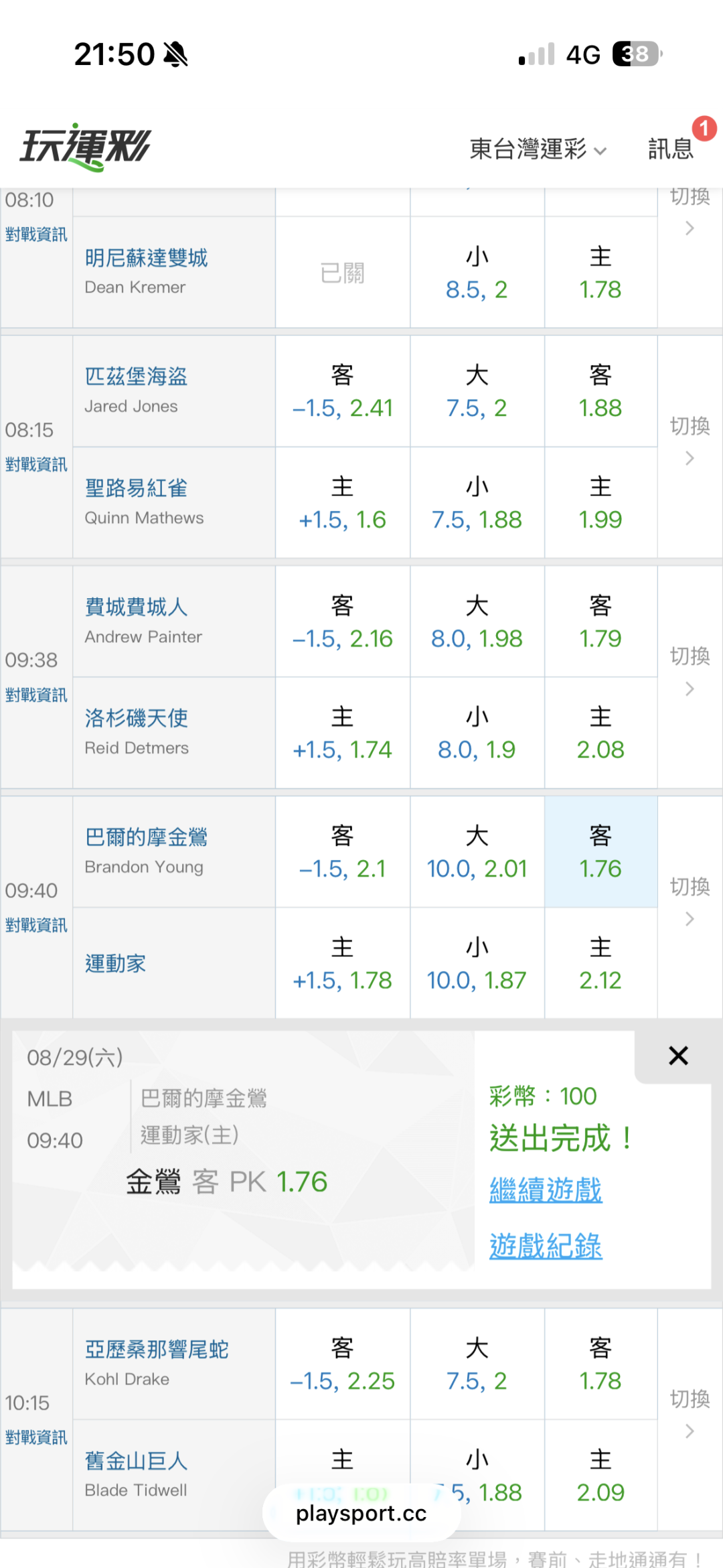Select 主 2.12 for 運動家 moneyline
The width and height of the screenshot is (723, 1568).
(x=600, y=963)
